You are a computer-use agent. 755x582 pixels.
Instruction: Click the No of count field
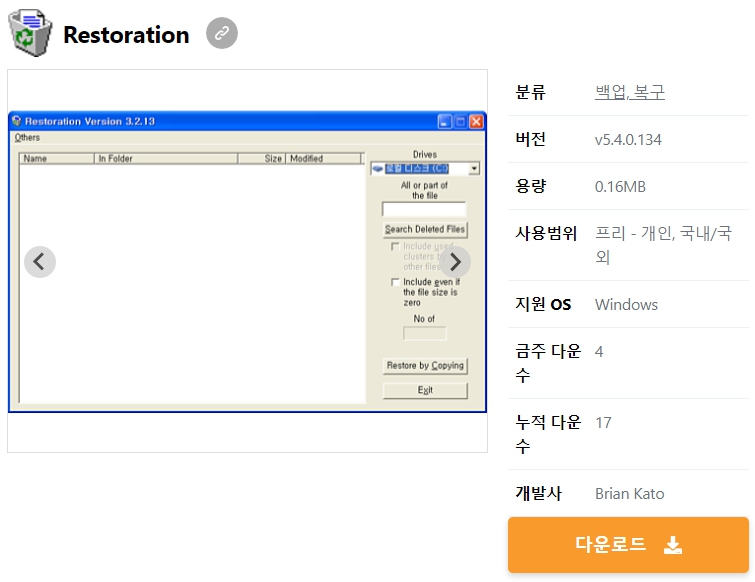[x=425, y=333]
